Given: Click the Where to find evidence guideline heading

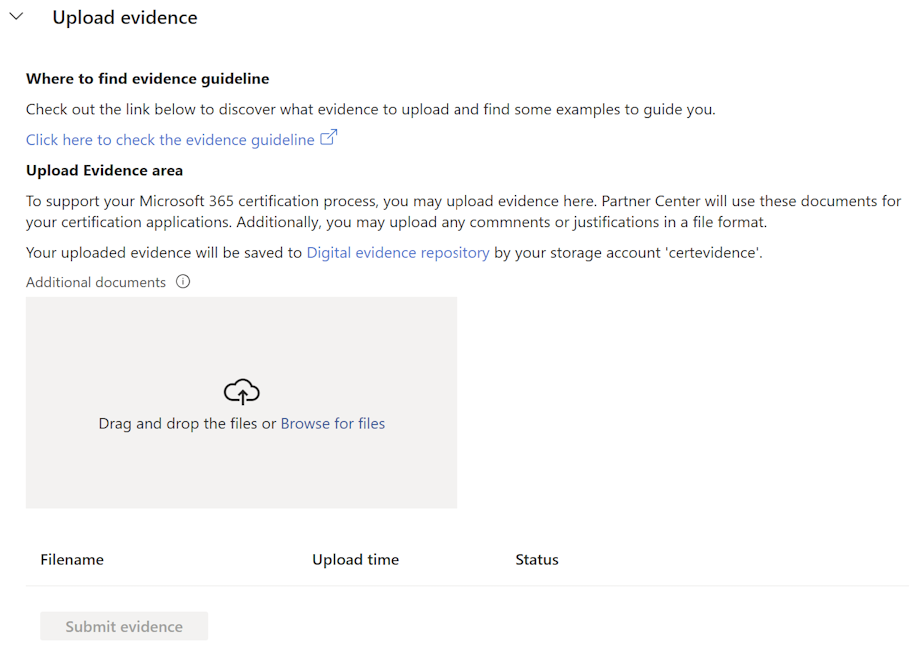Looking at the screenshot, I should click(147, 79).
